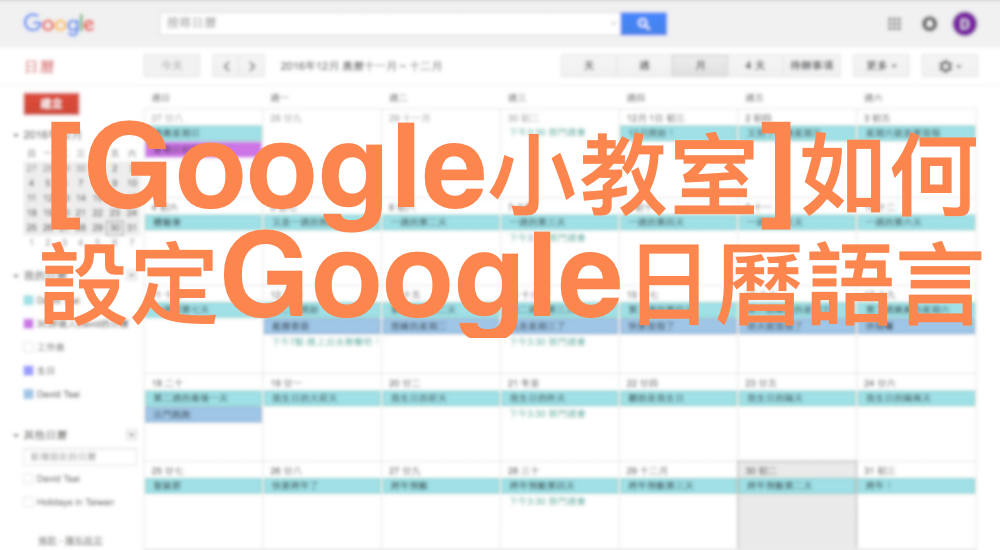Click the date range text 2016年12月
Image resolution: width=1000 pixels, height=550 pixels.
click(309, 66)
